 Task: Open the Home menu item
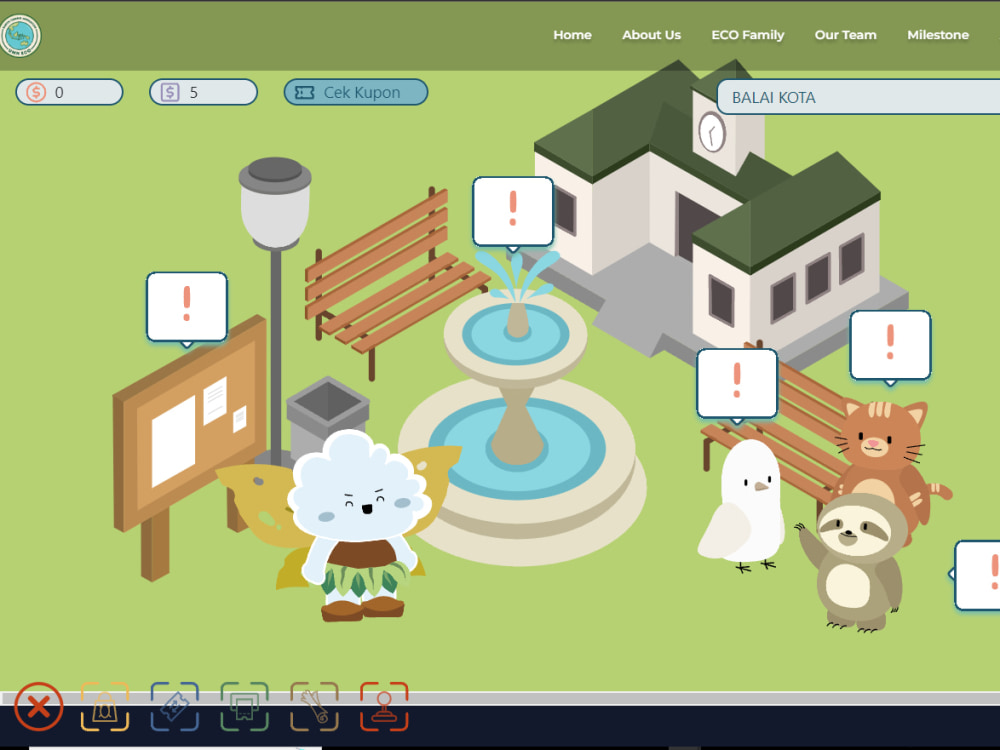[572, 35]
